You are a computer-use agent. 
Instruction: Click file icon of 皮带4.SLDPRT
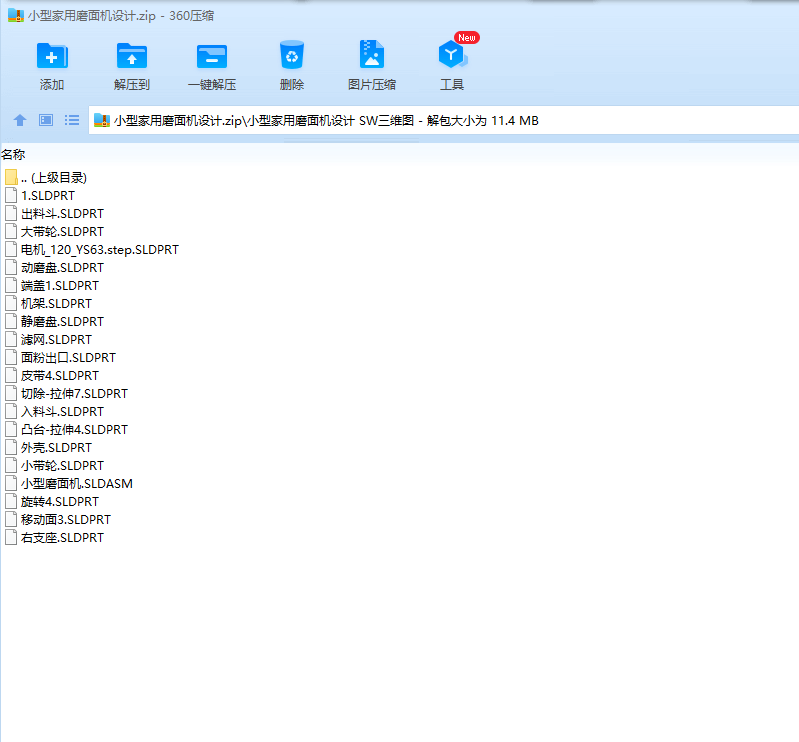click(11, 376)
